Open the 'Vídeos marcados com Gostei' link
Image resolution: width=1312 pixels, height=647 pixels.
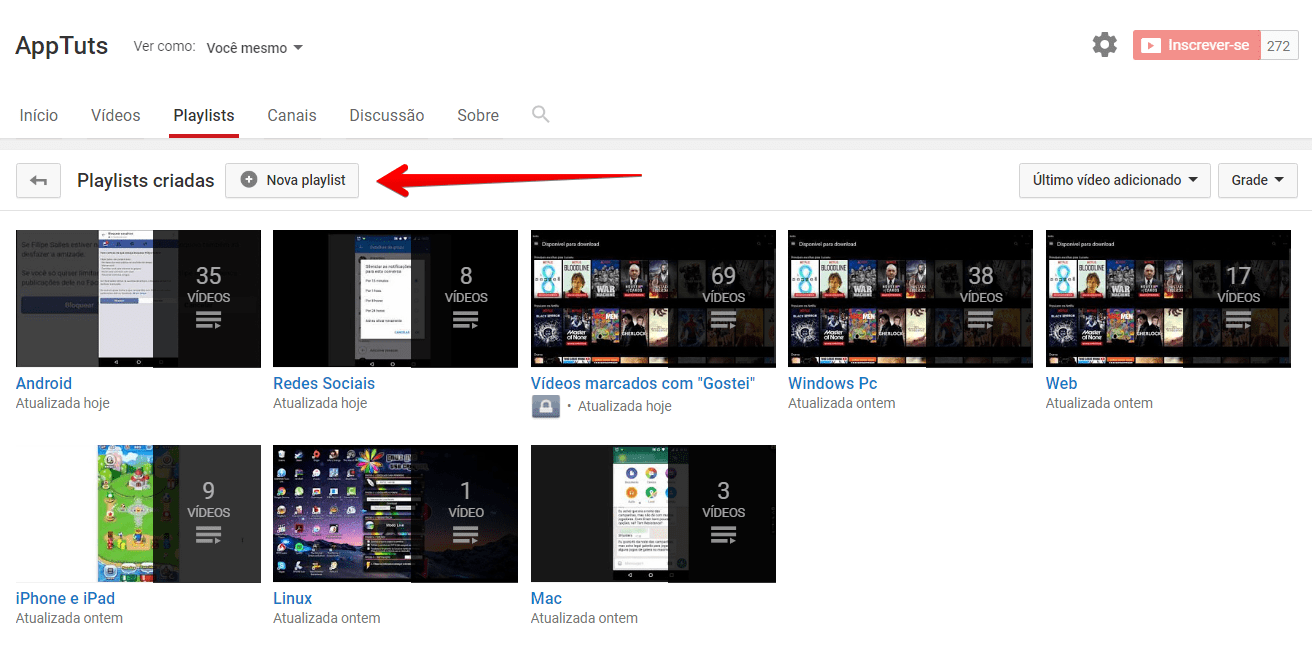point(643,383)
